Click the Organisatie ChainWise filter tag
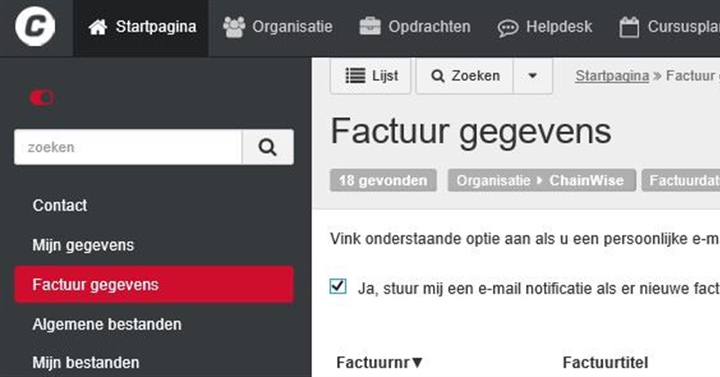 542,180
